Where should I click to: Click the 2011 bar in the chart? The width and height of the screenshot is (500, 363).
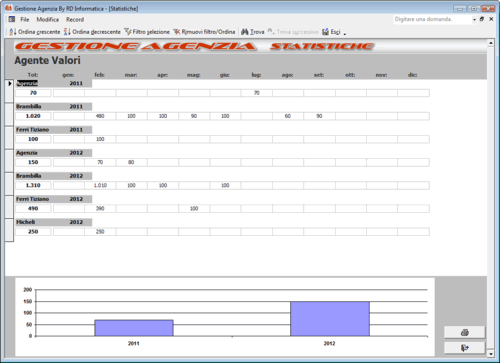coord(134,328)
